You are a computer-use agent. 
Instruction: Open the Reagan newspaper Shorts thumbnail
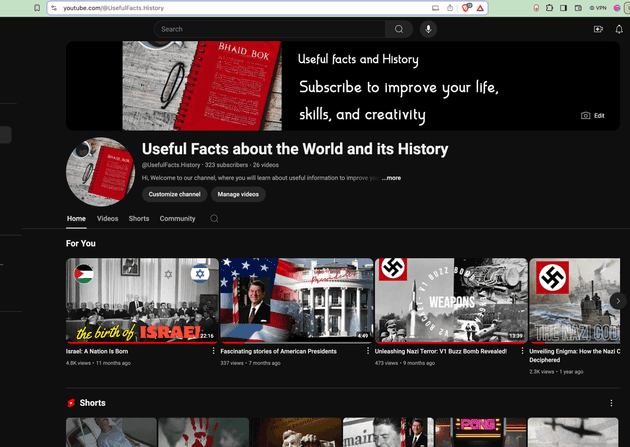click(x=389, y=432)
